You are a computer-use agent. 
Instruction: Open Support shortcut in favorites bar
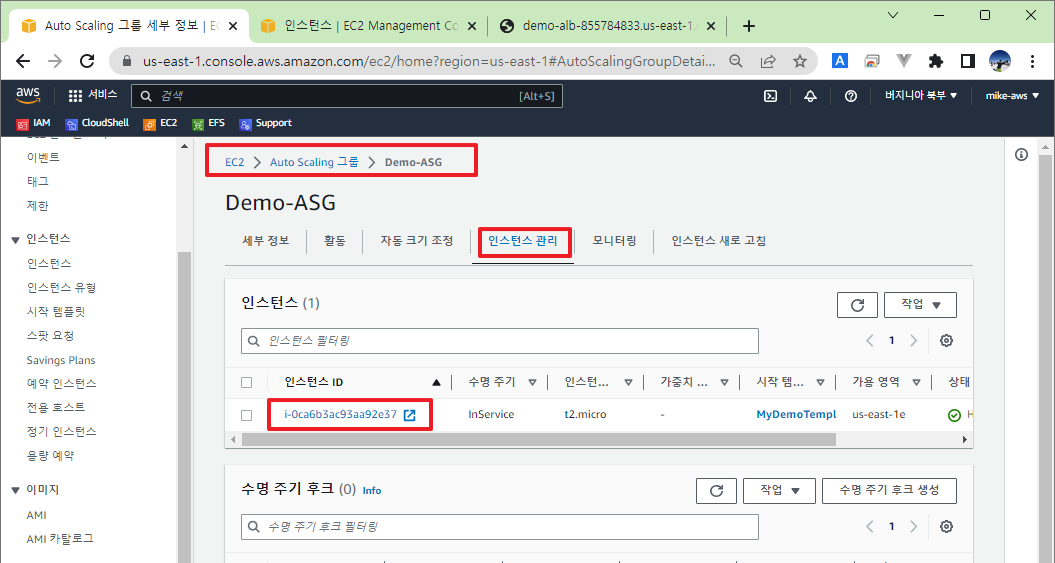(x=265, y=123)
